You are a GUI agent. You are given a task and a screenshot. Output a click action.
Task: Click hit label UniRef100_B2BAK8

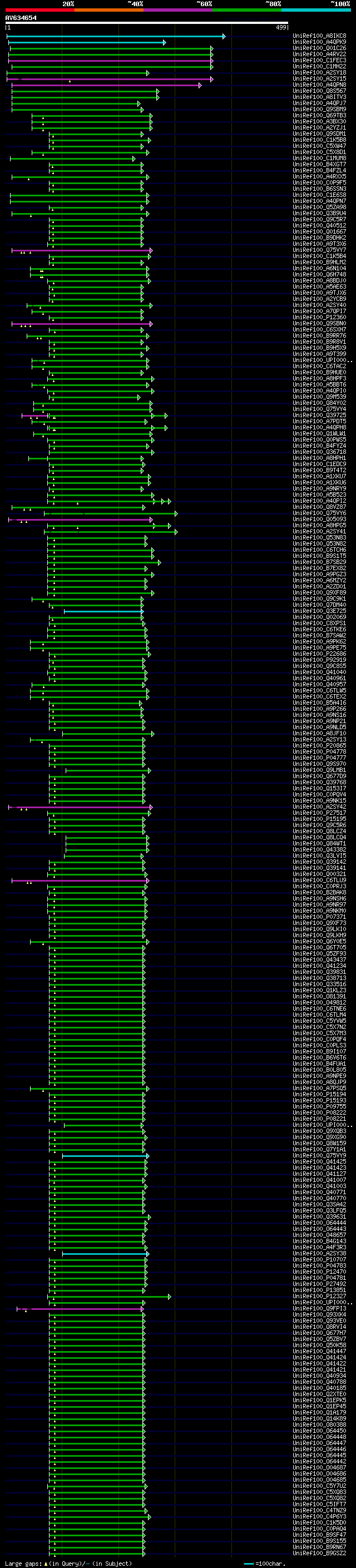coord(319,892)
